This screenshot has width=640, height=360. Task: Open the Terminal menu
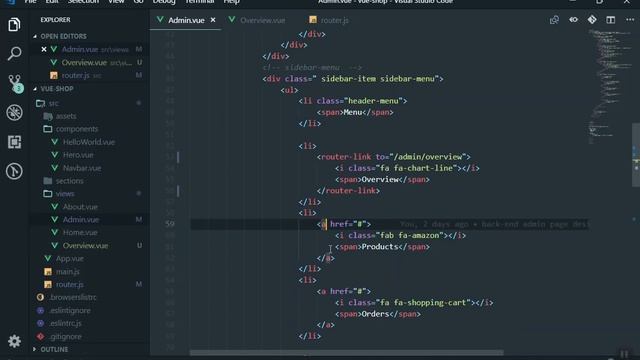[200, 2]
